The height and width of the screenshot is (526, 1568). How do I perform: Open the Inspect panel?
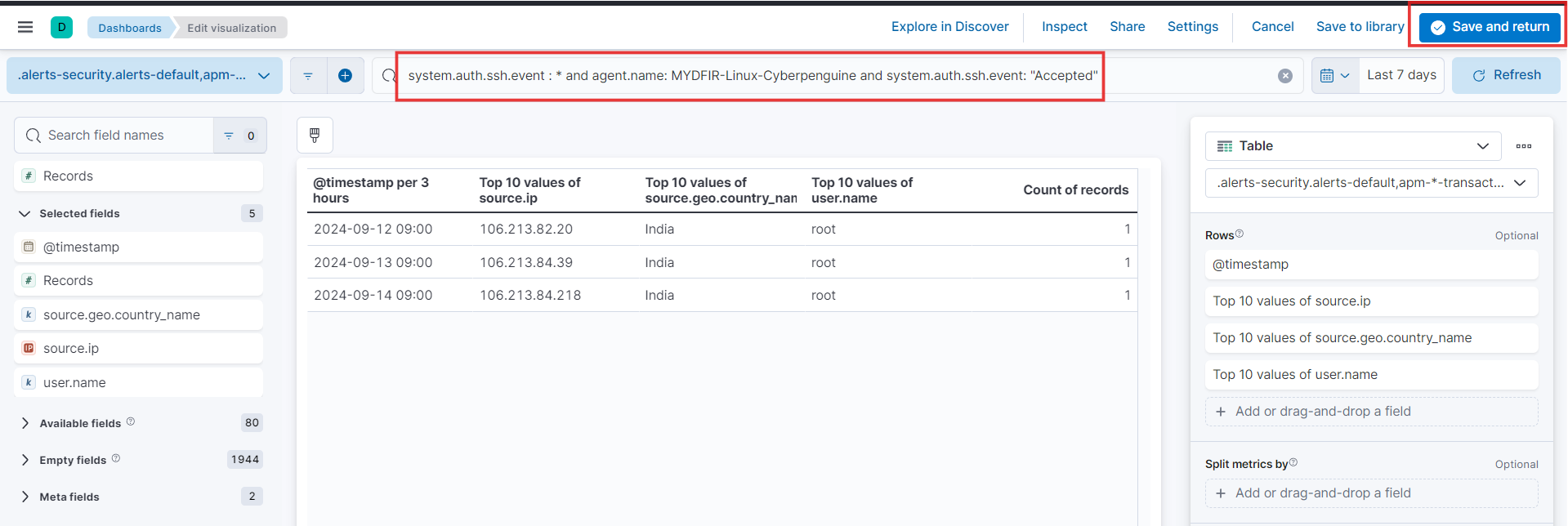click(x=1064, y=27)
